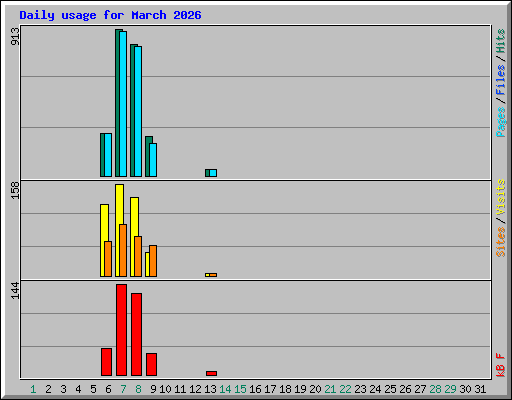
Task: Click the day 9 orange sites bar
Action: (x=153, y=261)
